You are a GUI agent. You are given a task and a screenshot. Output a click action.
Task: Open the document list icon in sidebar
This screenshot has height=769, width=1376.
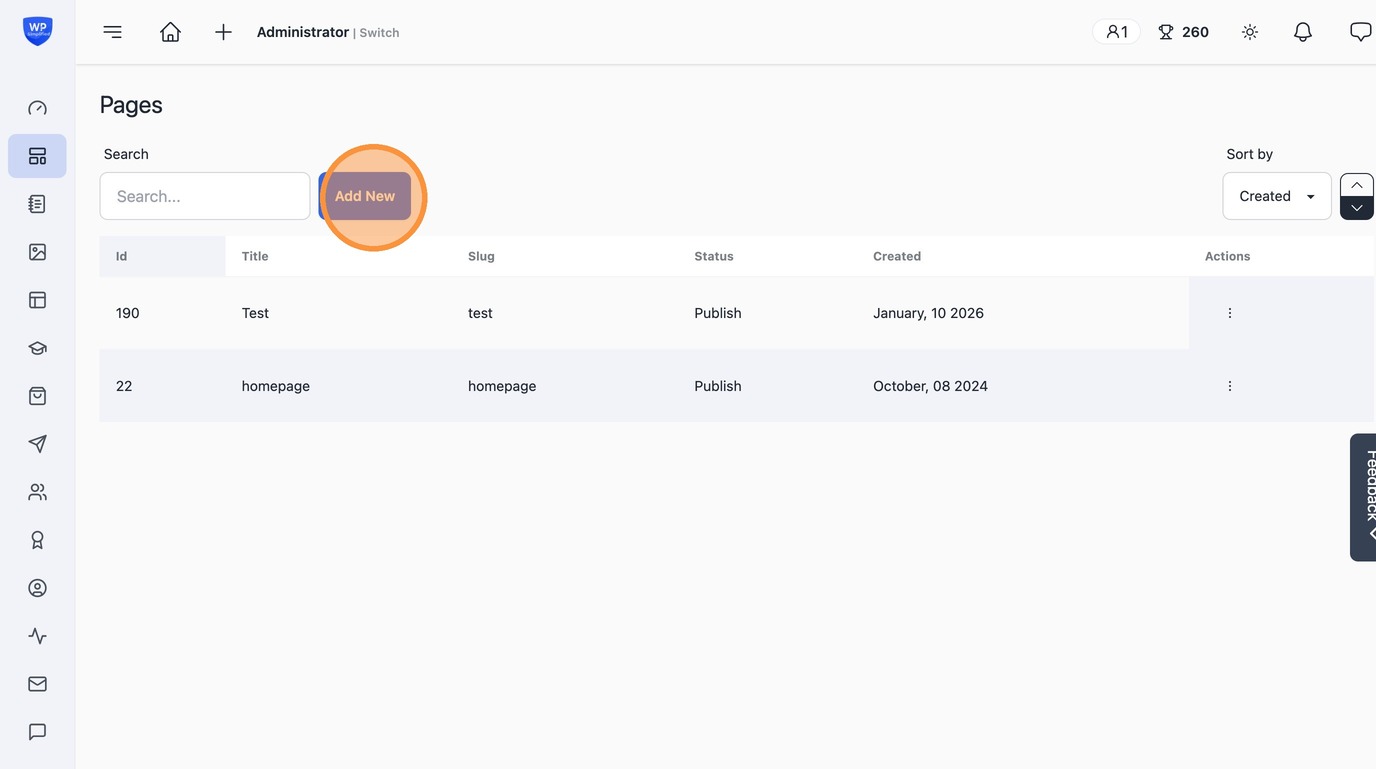37,204
